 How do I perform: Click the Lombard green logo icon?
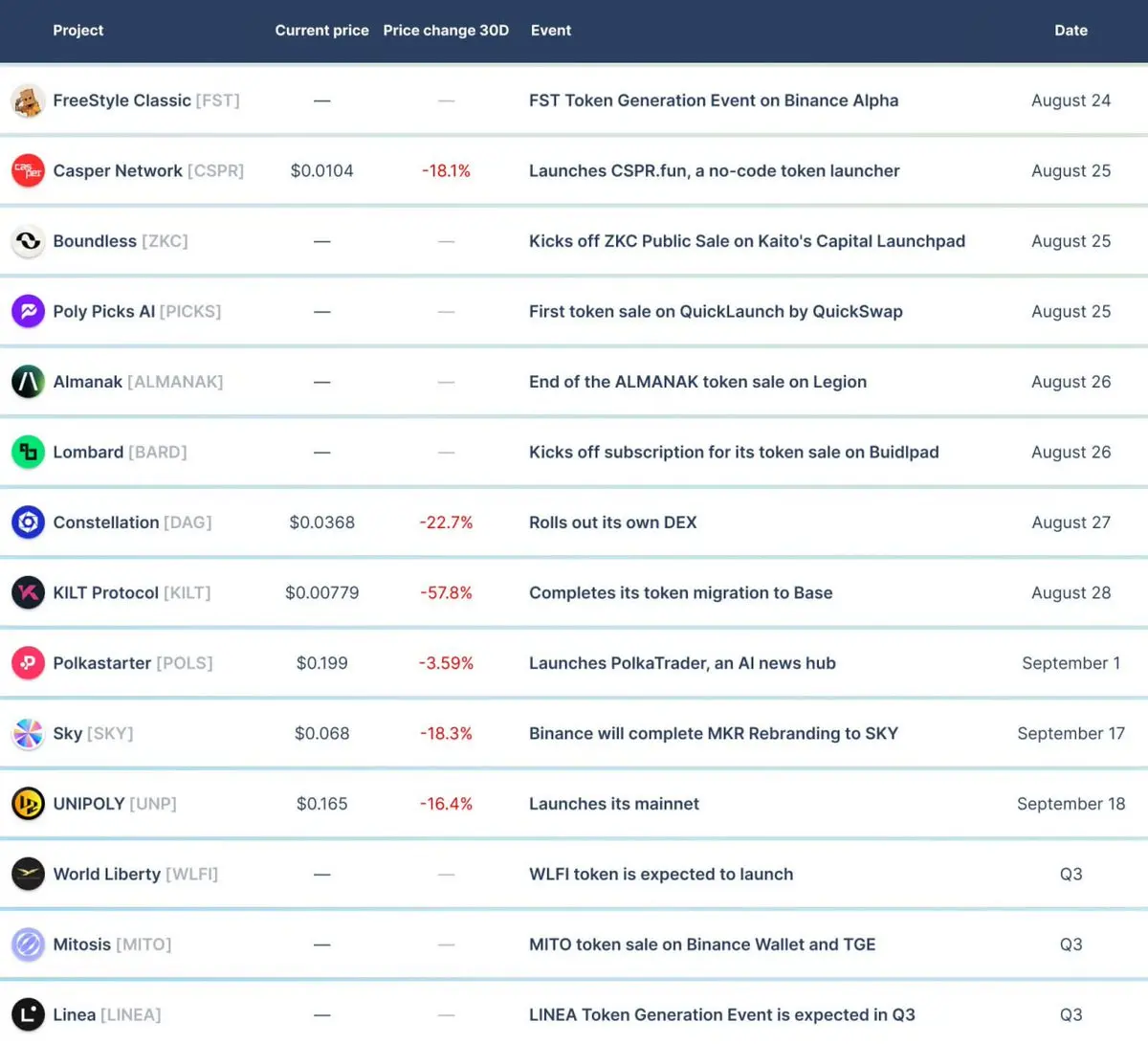pyautogui.click(x=28, y=452)
